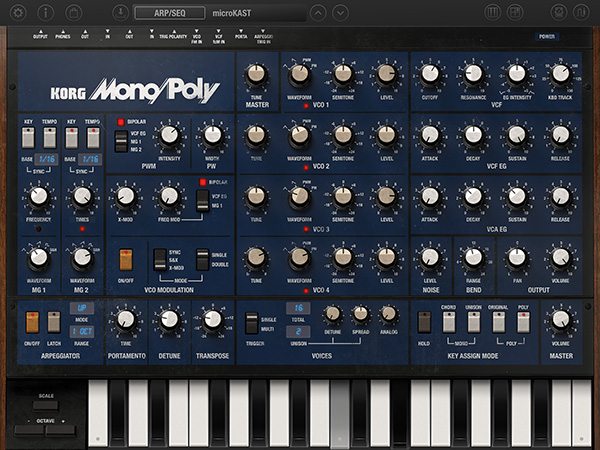Open the info icon in the top bar
Viewport: 600px width, 450px height.
tap(46, 13)
